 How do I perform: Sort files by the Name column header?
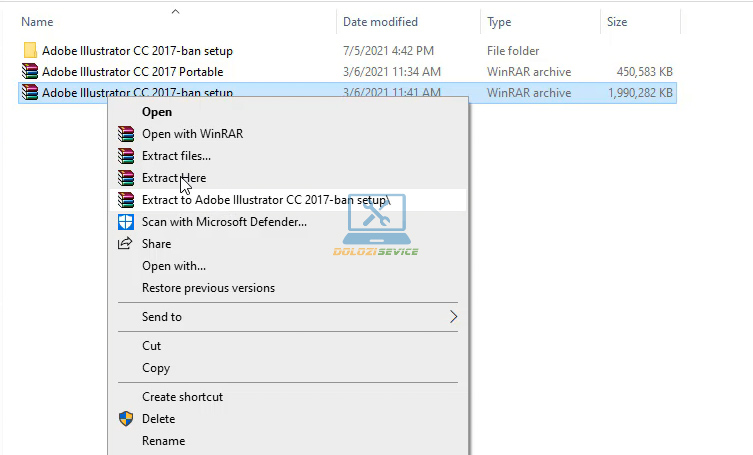pos(37,21)
